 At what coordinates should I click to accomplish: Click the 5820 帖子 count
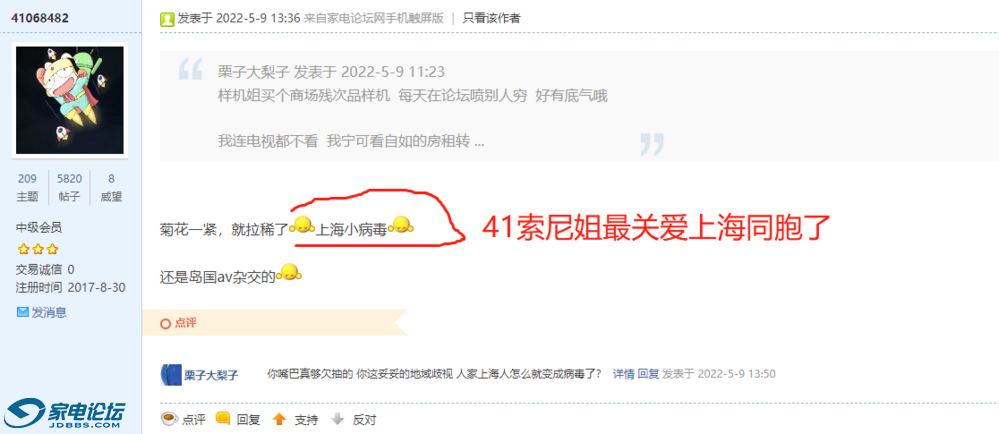(69, 187)
